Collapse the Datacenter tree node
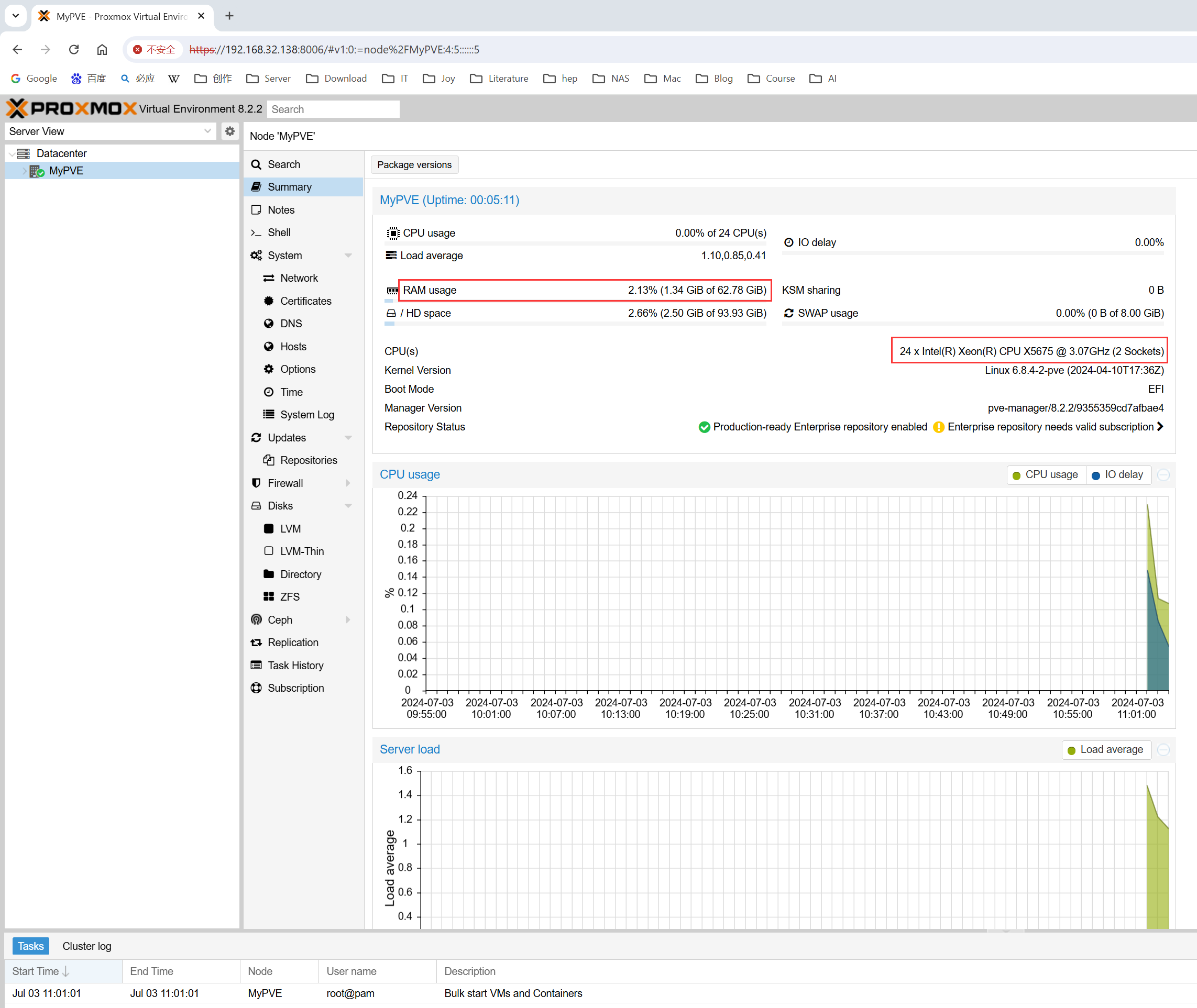The height and width of the screenshot is (1008, 1197). pos(12,153)
